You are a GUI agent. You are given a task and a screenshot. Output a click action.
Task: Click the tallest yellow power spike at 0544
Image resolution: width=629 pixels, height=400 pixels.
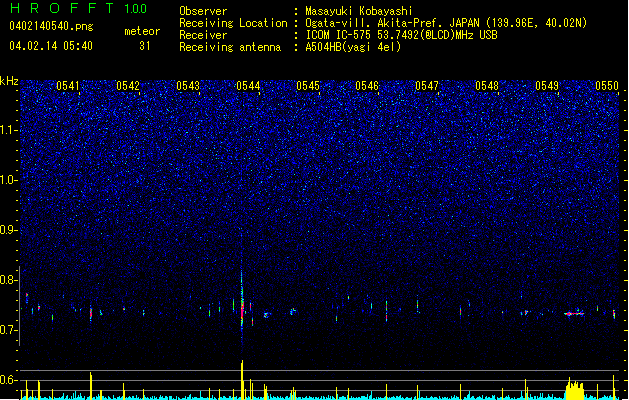coord(242,379)
